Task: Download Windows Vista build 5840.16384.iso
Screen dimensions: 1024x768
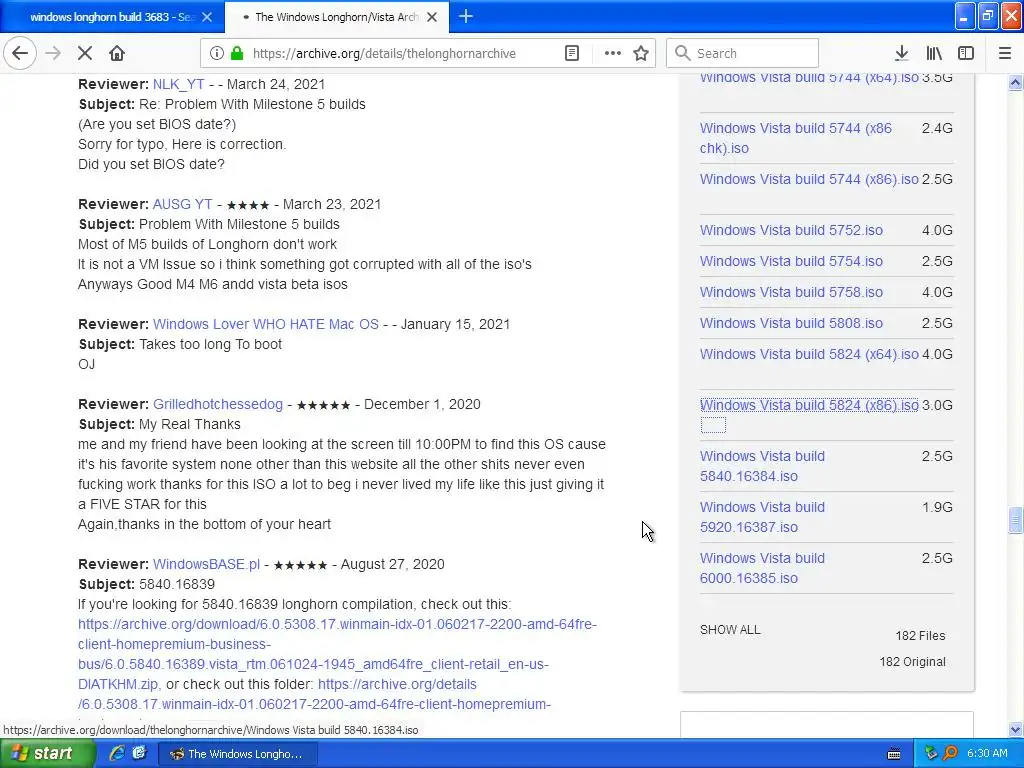Action: tap(762, 466)
